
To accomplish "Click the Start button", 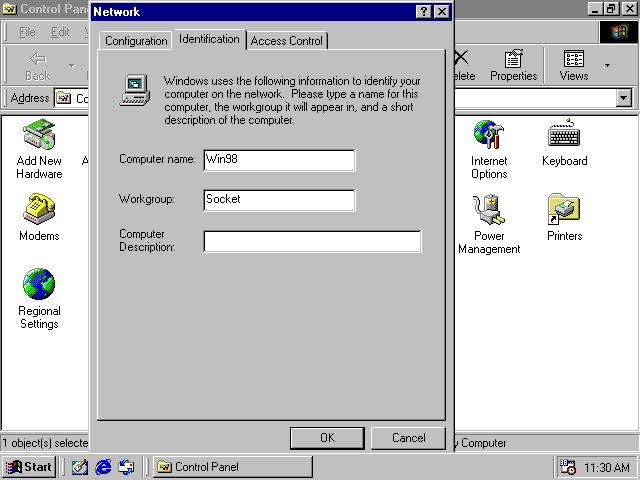I will coord(29,467).
